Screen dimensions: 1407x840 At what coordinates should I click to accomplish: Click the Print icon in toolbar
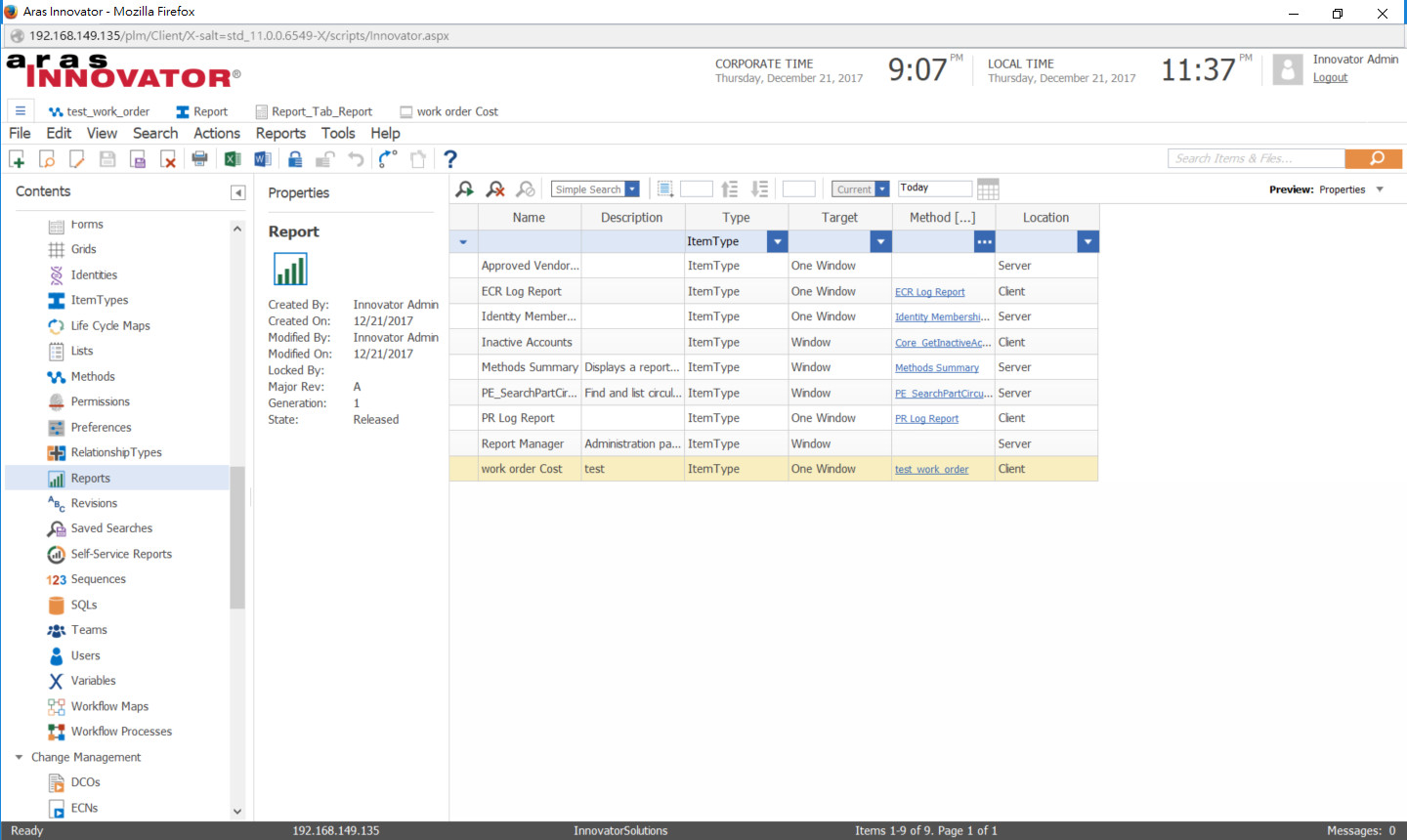[200, 159]
